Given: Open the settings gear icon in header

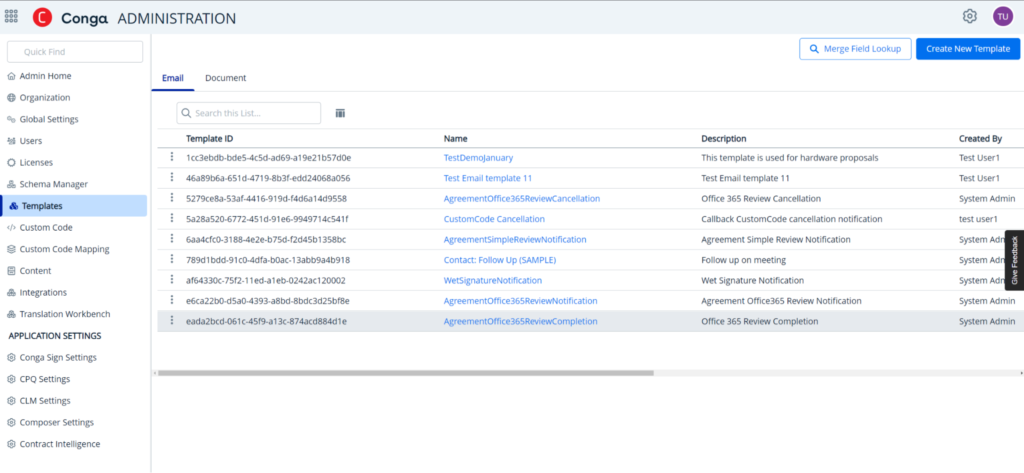Looking at the screenshot, I should tap(970, 16).
